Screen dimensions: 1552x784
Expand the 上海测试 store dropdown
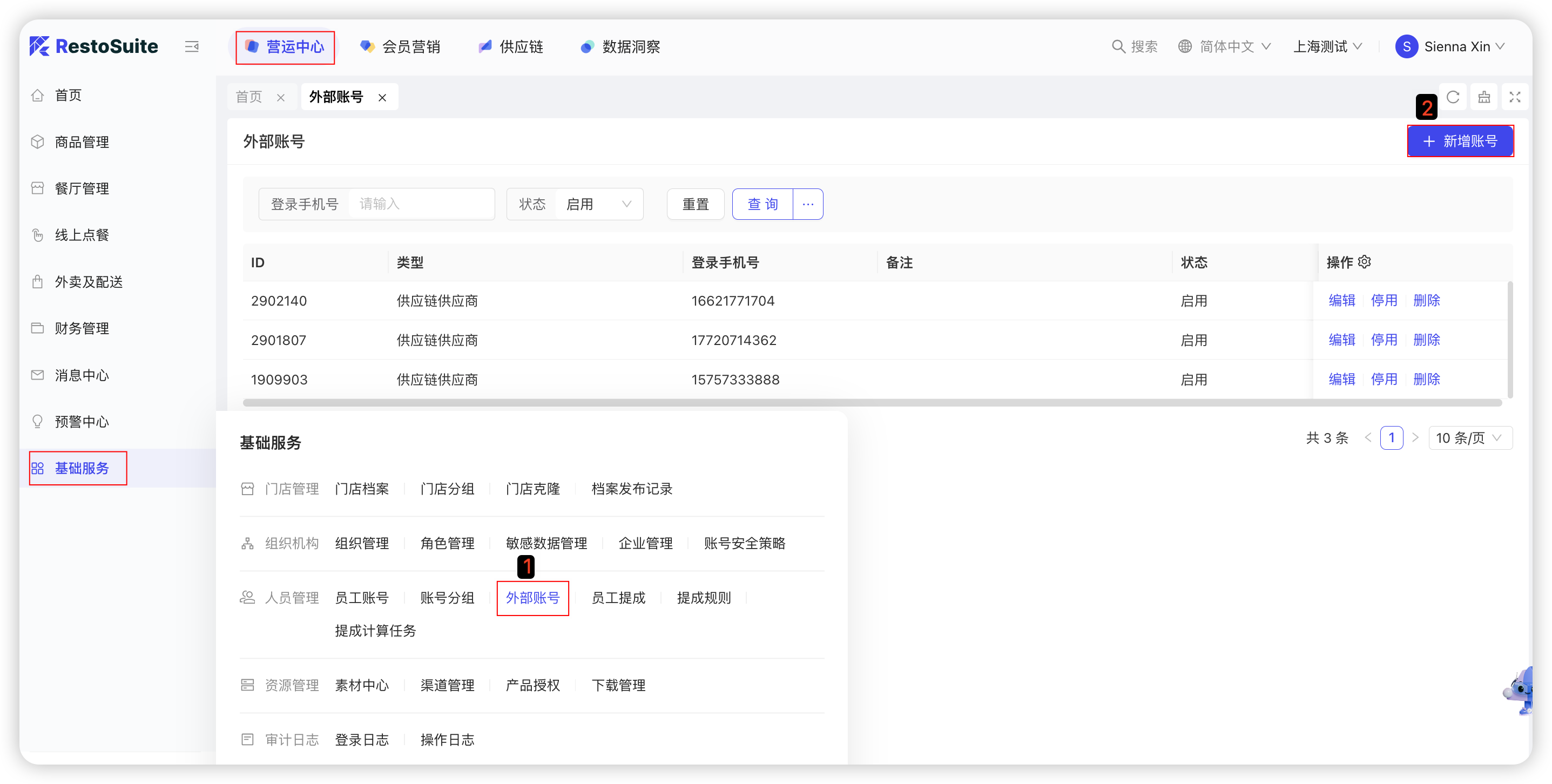(x=1327, y=46)
